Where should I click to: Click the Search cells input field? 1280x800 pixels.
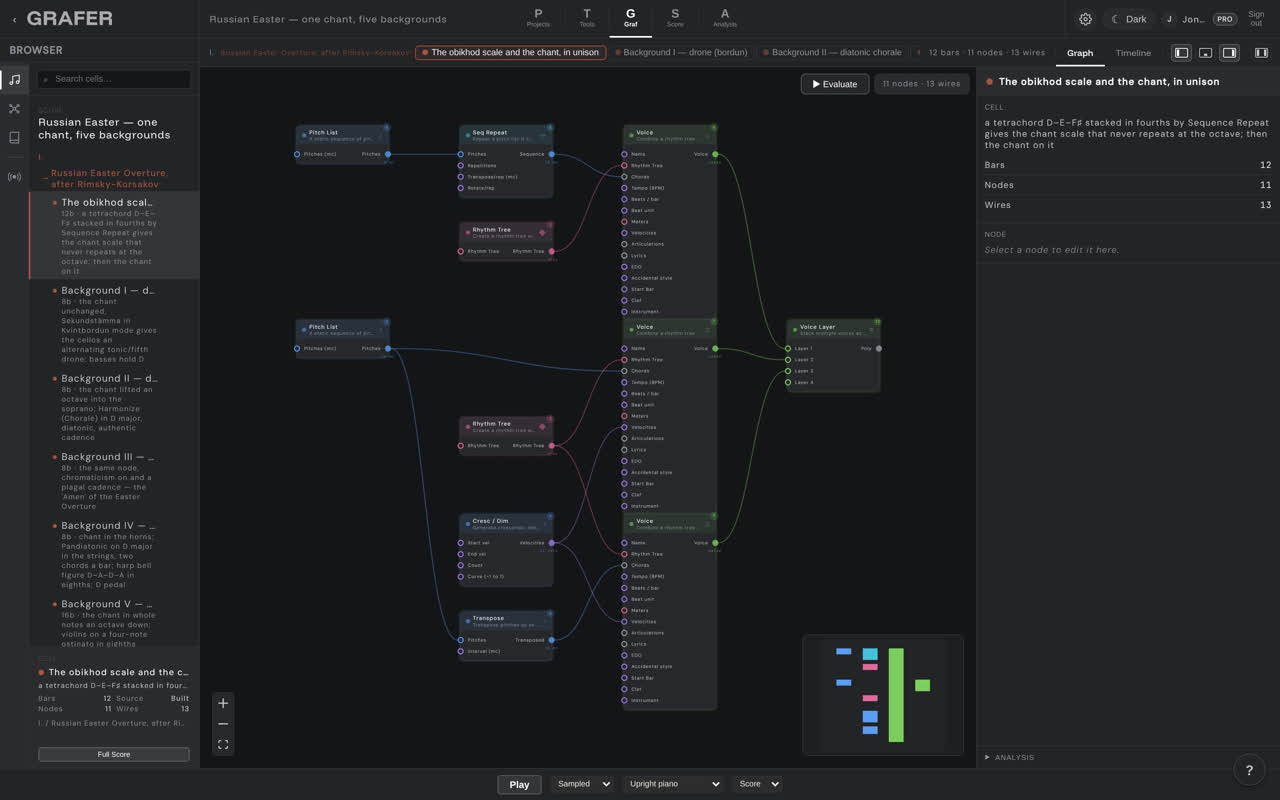tap(114, 79)
